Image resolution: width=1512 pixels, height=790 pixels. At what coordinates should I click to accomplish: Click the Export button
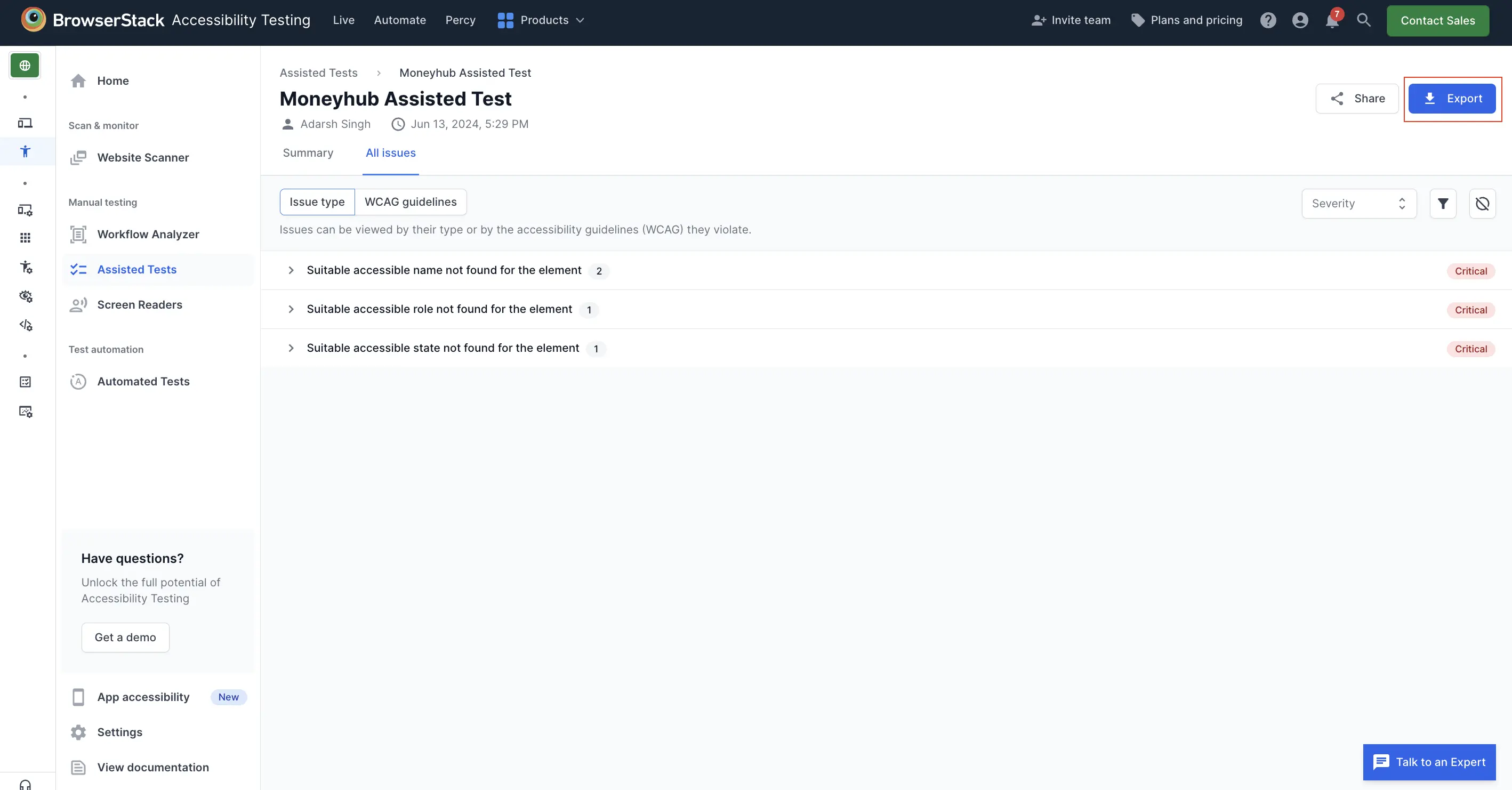pyautogui.click(x=1452, y=99)
